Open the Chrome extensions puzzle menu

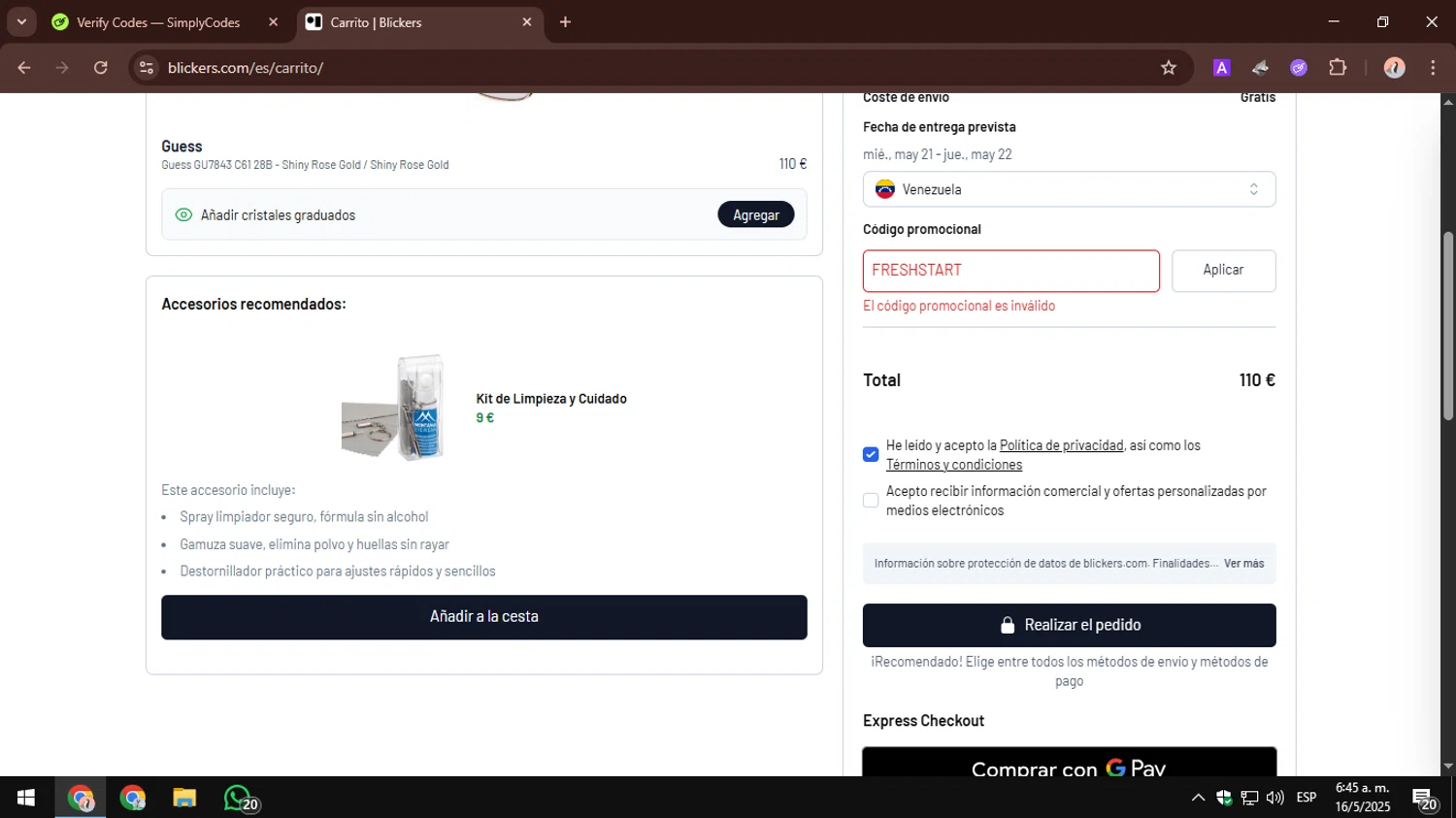coord(1338,68)
